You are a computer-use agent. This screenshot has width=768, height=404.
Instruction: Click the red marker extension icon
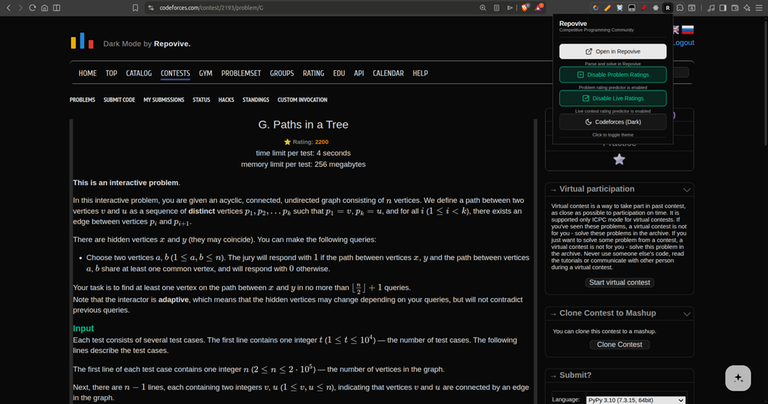(644, 8)
